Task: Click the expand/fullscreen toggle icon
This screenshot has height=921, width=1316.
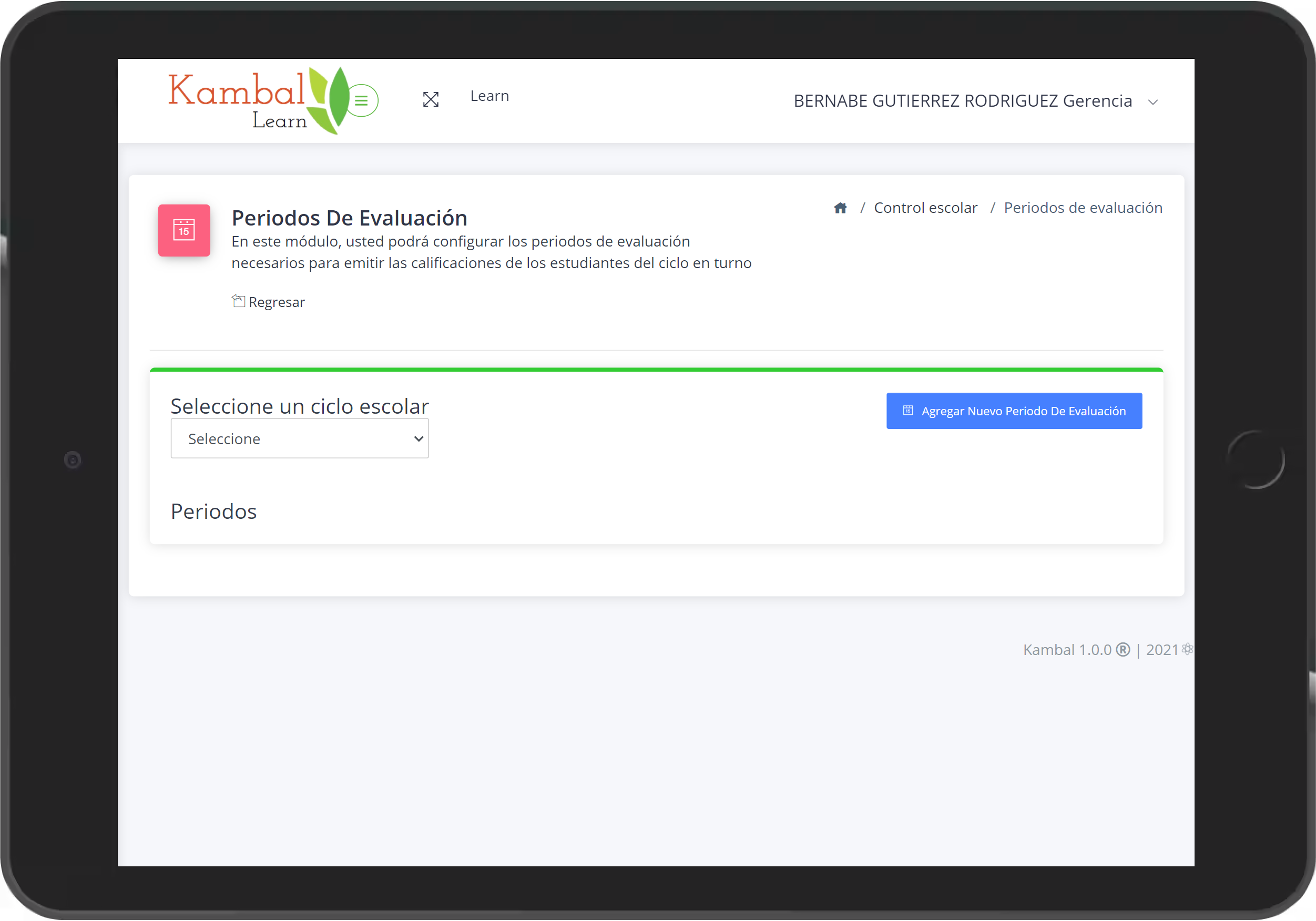Action: click(x=430, y=99)
